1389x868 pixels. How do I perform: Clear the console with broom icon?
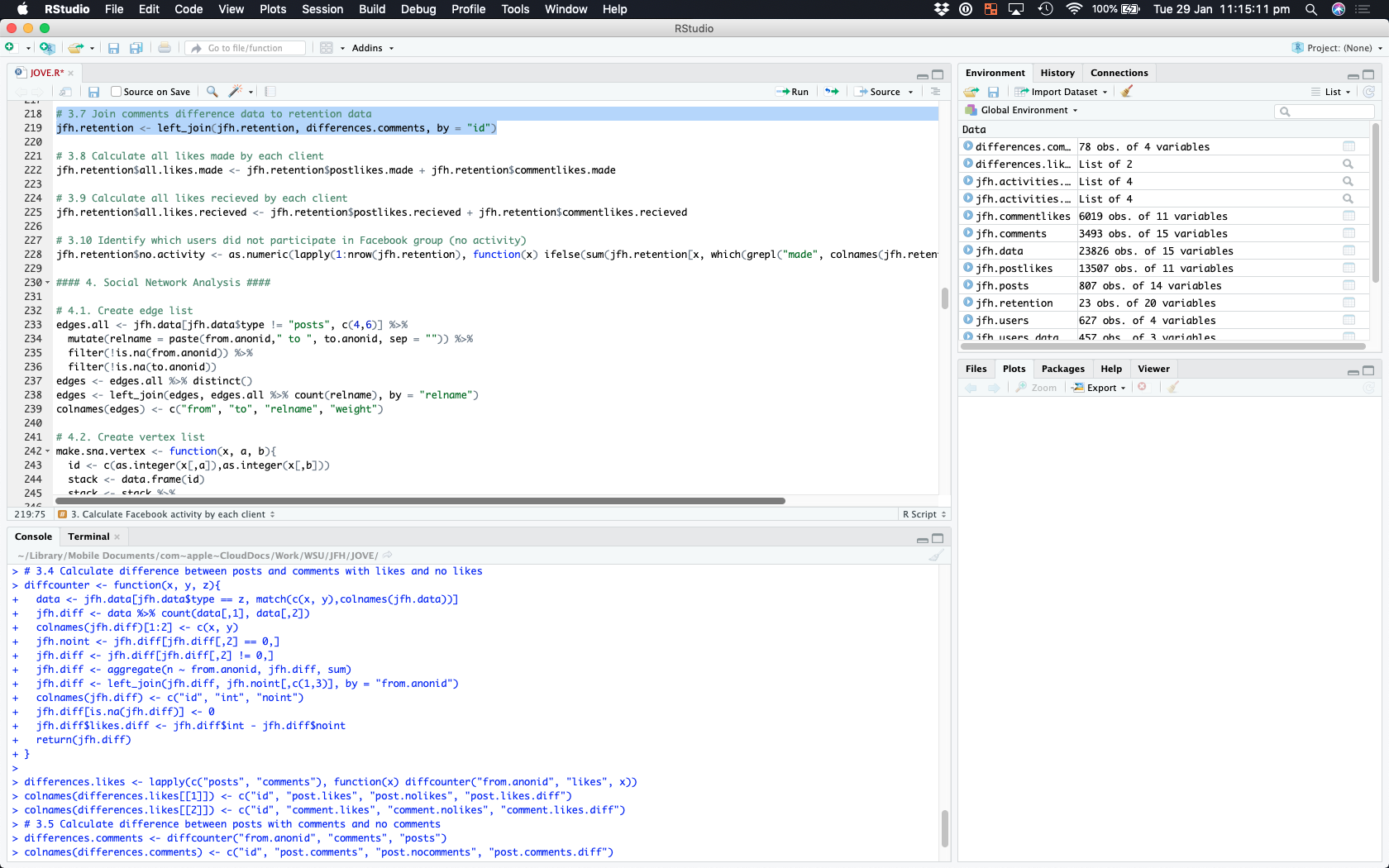click(x=936, y=556)
